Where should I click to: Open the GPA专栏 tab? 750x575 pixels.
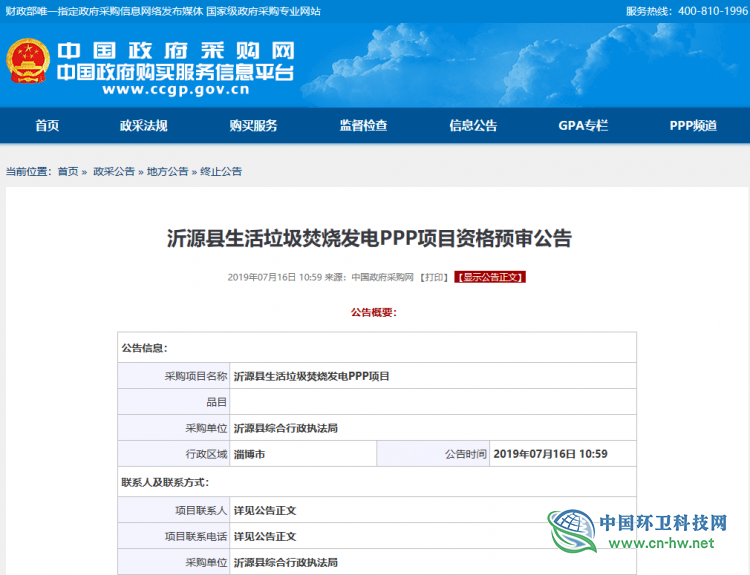coord(583,126)
